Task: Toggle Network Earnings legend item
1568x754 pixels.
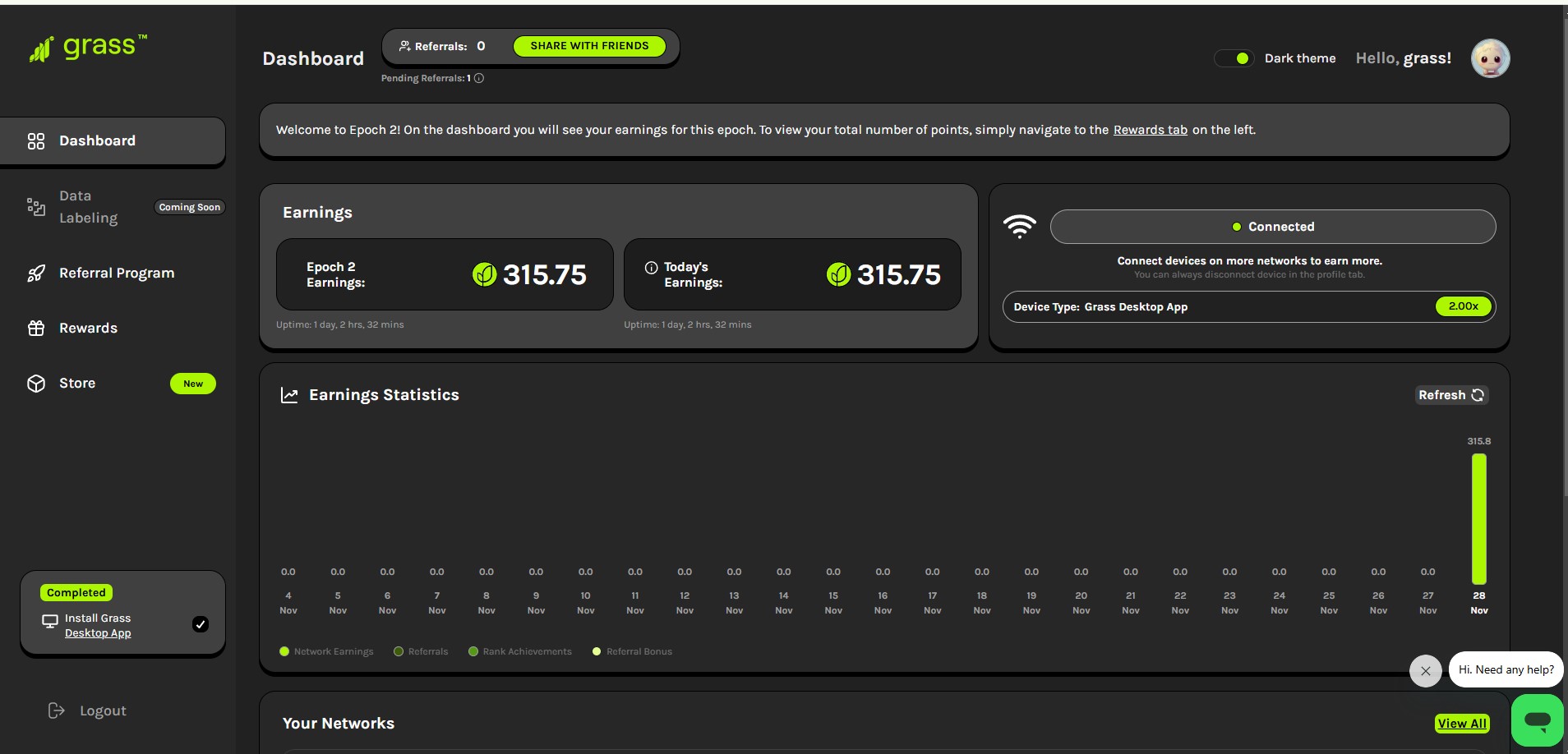Action: coord(326,651)
